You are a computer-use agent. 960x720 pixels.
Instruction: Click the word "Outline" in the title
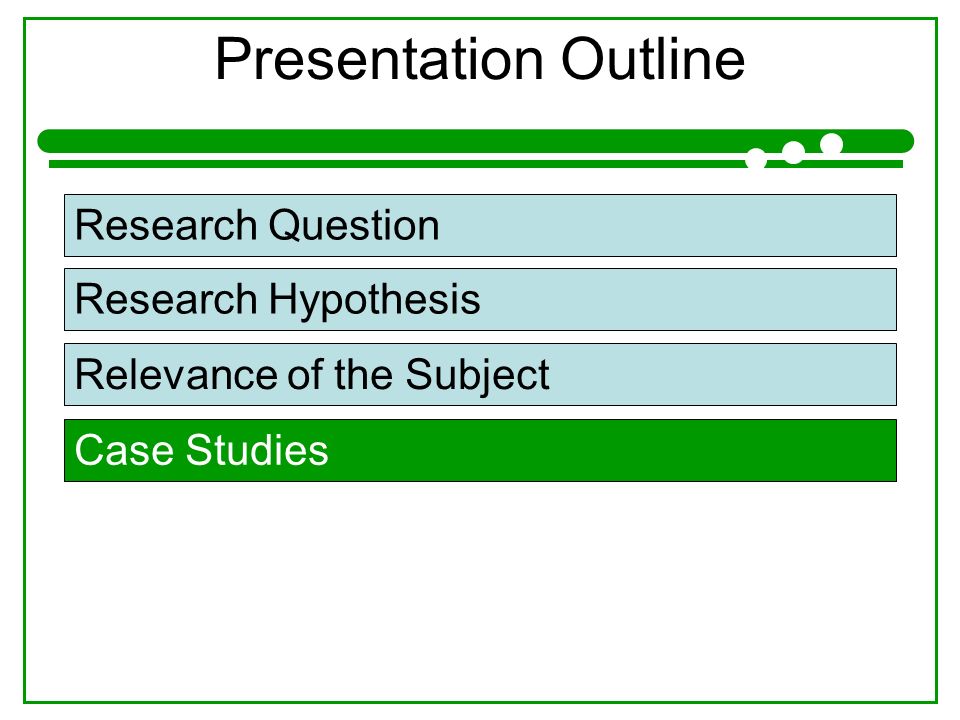pyautogui.click(x=653, y=59)
